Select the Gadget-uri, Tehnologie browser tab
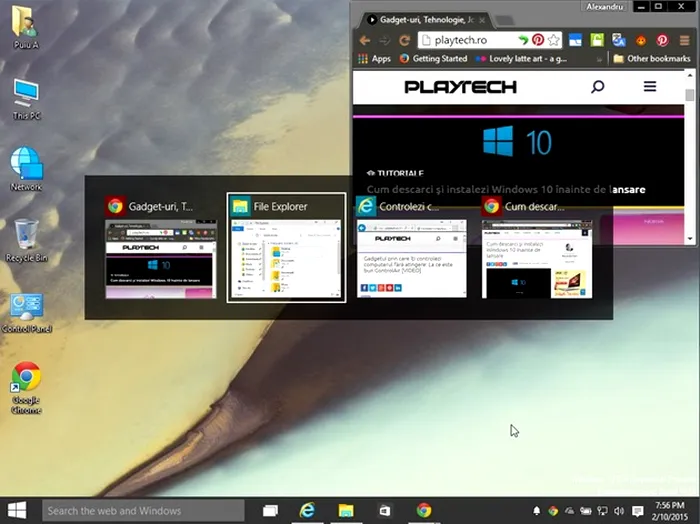700x524 pixels. coord(424,20)
